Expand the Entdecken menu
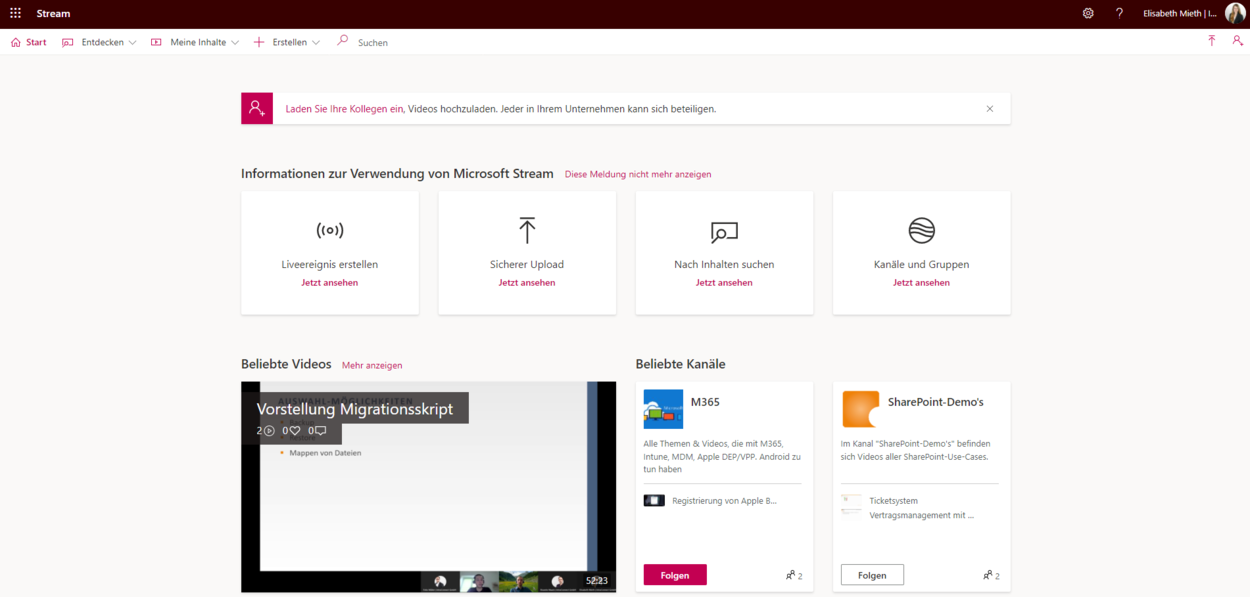1250x597 pixels. point(99,42)
